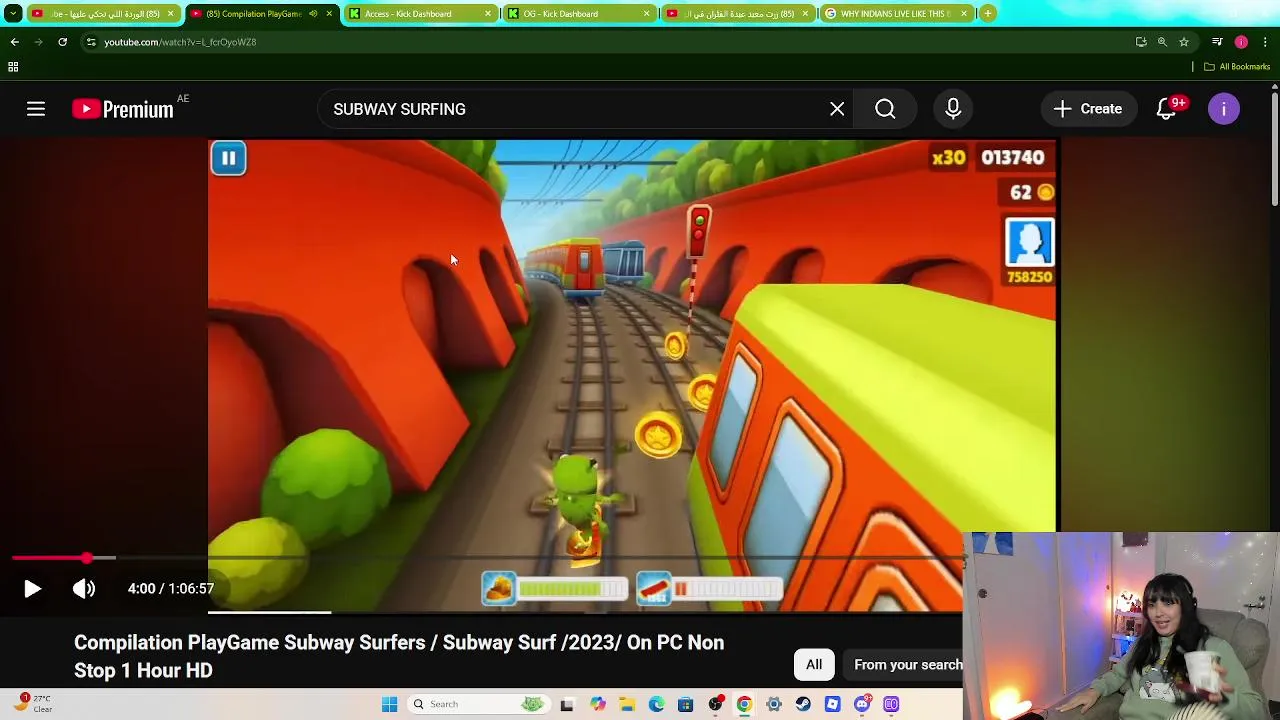
Task: View site information icon in address bar
Action: (91, 42)
